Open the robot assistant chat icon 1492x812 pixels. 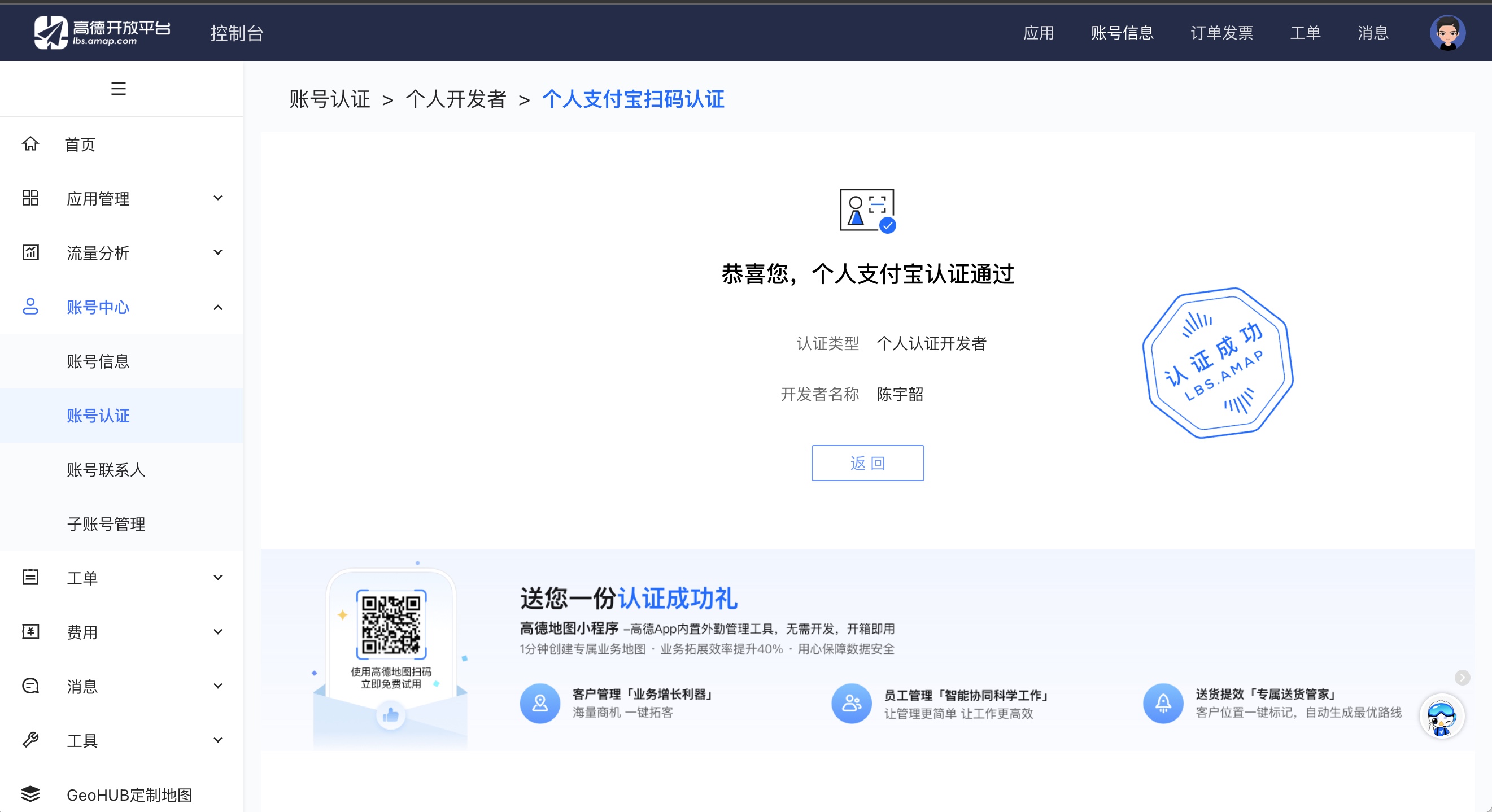(x=1442, y=717)
